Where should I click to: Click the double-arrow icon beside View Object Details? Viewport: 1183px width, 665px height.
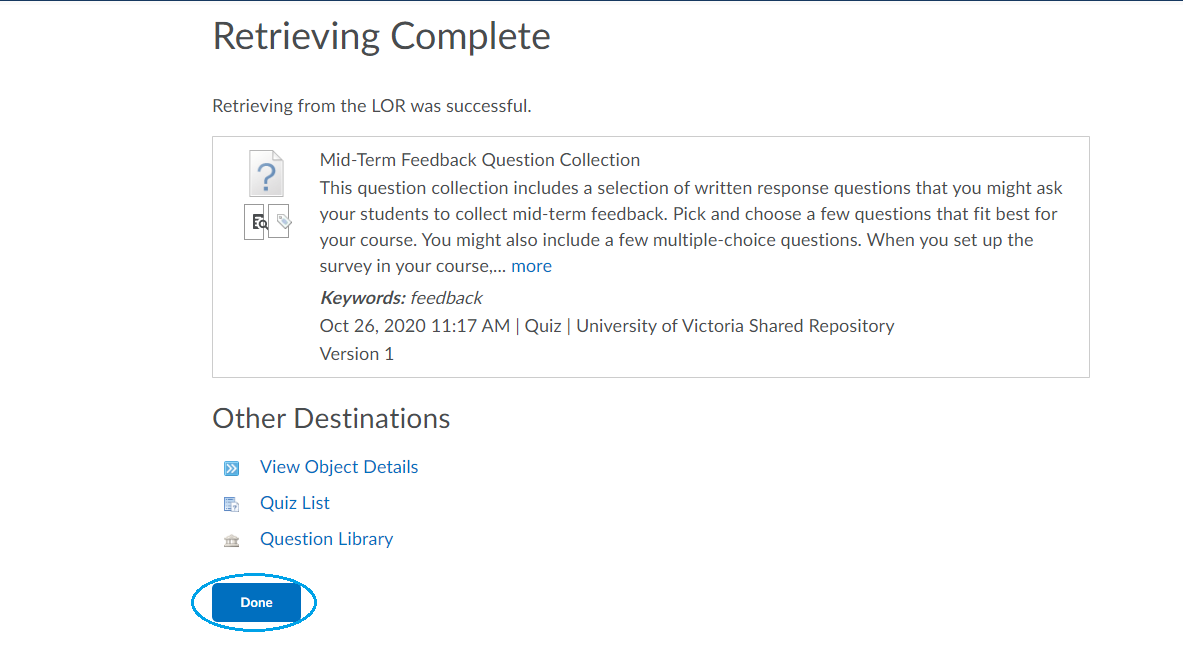232,468
